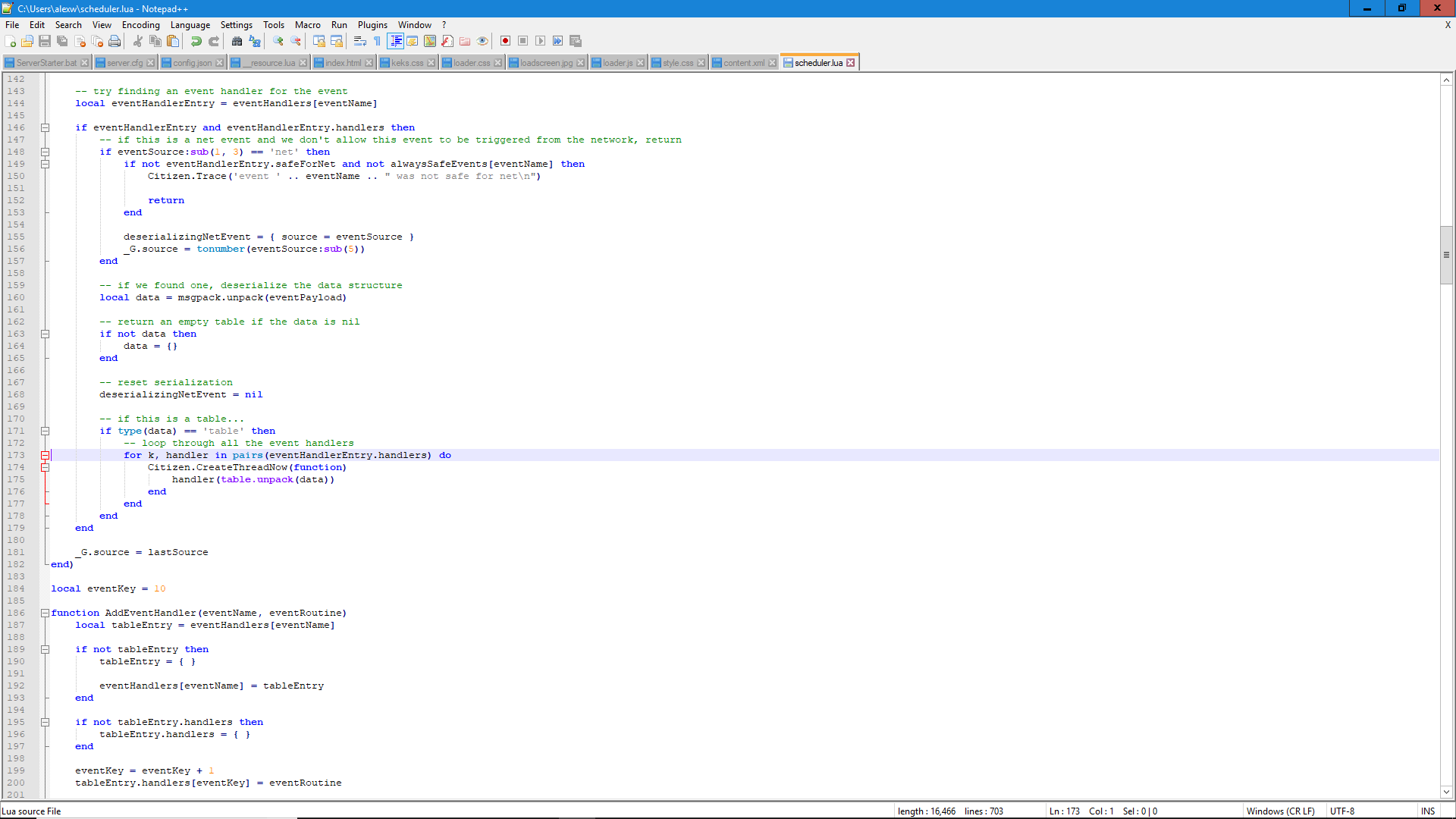Screen dimensions: 1456x819
Task: Close all documents via toolbar icon
Action: 97,41
